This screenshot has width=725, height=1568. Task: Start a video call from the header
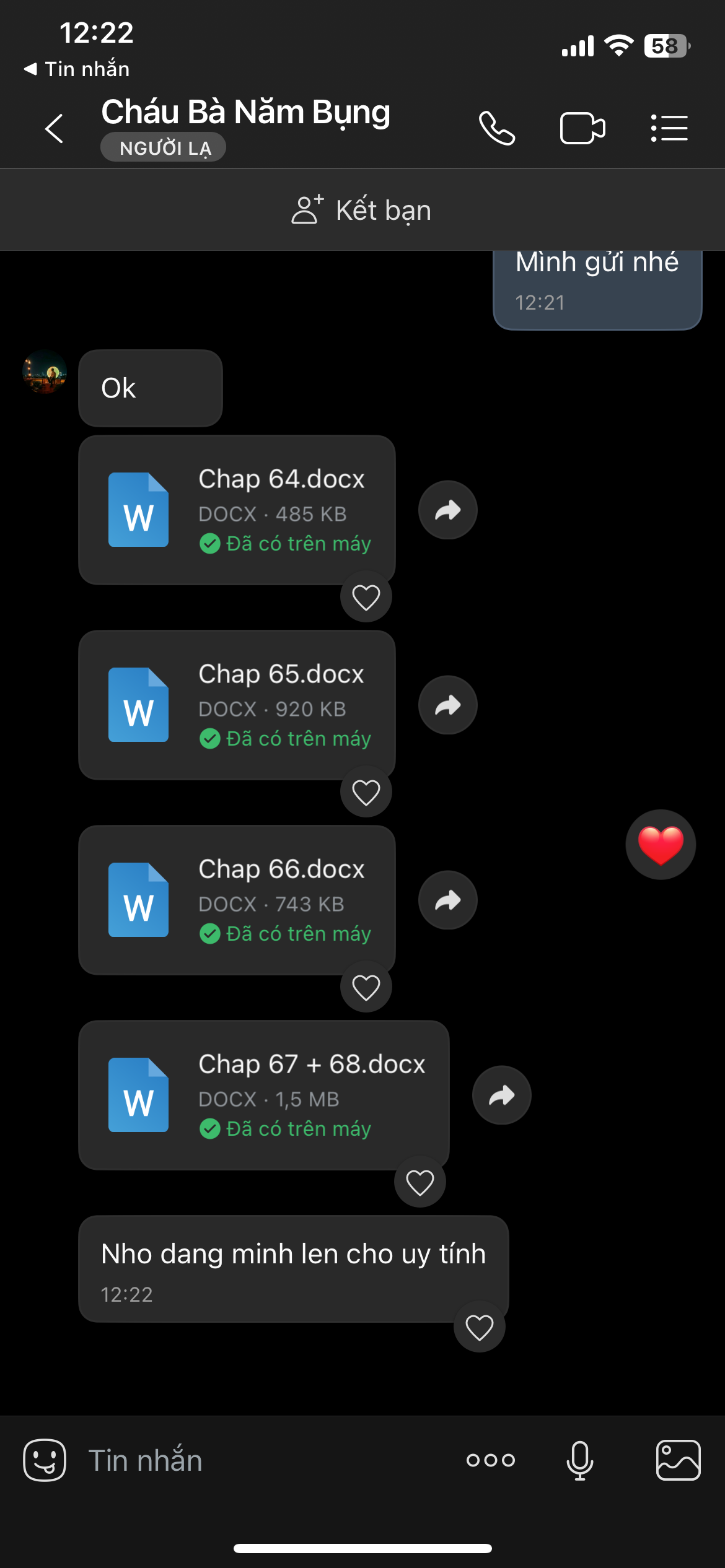[x=582, y=128]
